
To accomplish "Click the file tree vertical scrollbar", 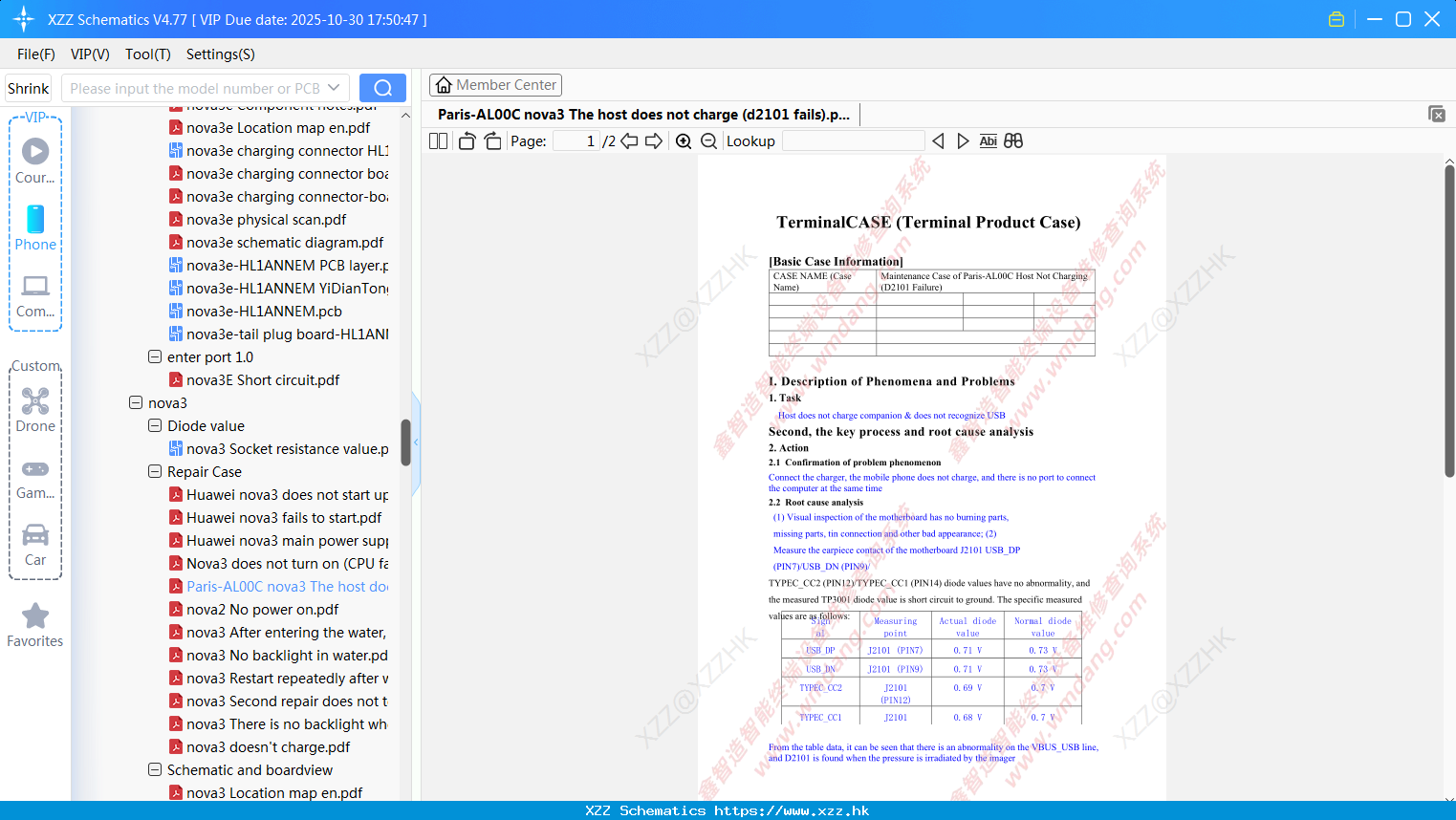I will click(x=405, y=442).
